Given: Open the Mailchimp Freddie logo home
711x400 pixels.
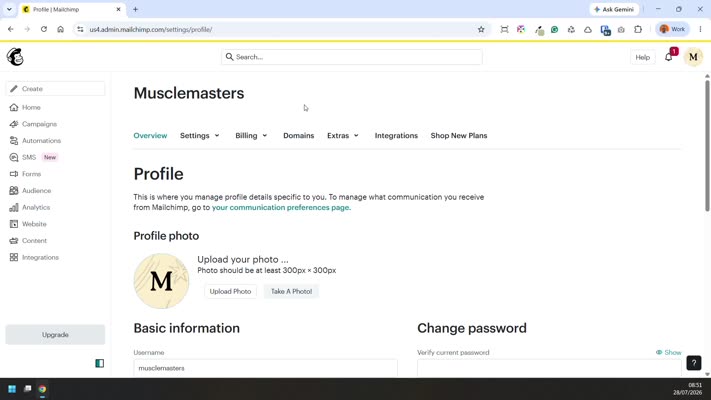Looking at the screenshot, I should tap(15, 57).
